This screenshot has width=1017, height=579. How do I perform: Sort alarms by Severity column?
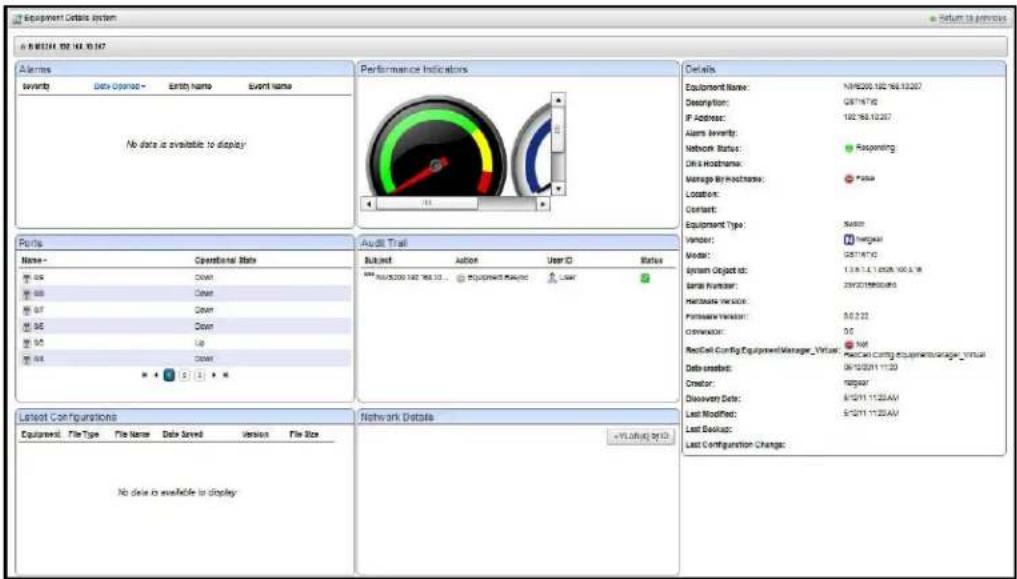tap(36, 86)
